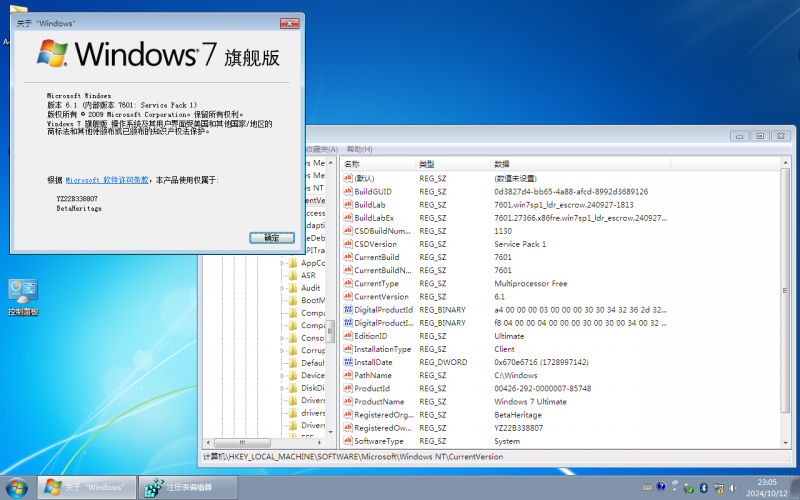800x500 pixels.
Task: Switch to 注册表编辑器 taskbar button
Action: pyautogui.click(x=189, y=487)
